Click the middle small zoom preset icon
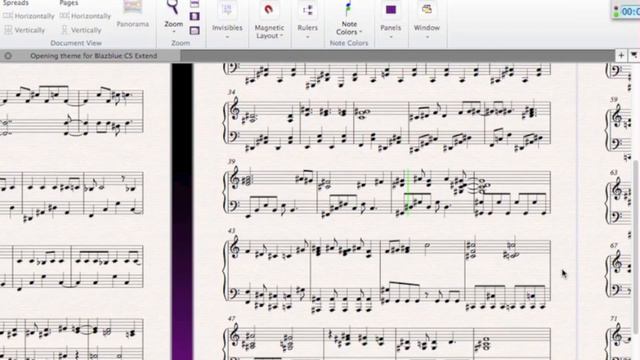Viewport: 640px width, 360px height. tap(195, 16)
